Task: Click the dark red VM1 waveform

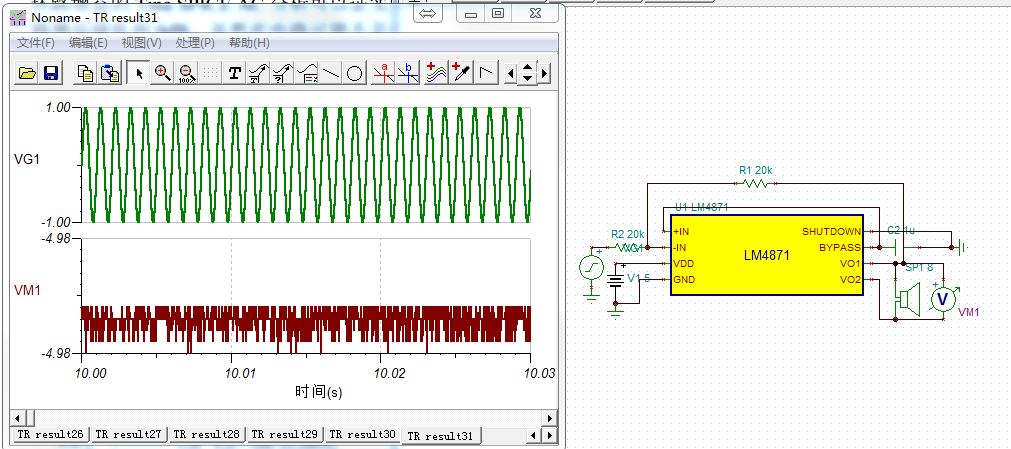Action: [x=306, y=326]
